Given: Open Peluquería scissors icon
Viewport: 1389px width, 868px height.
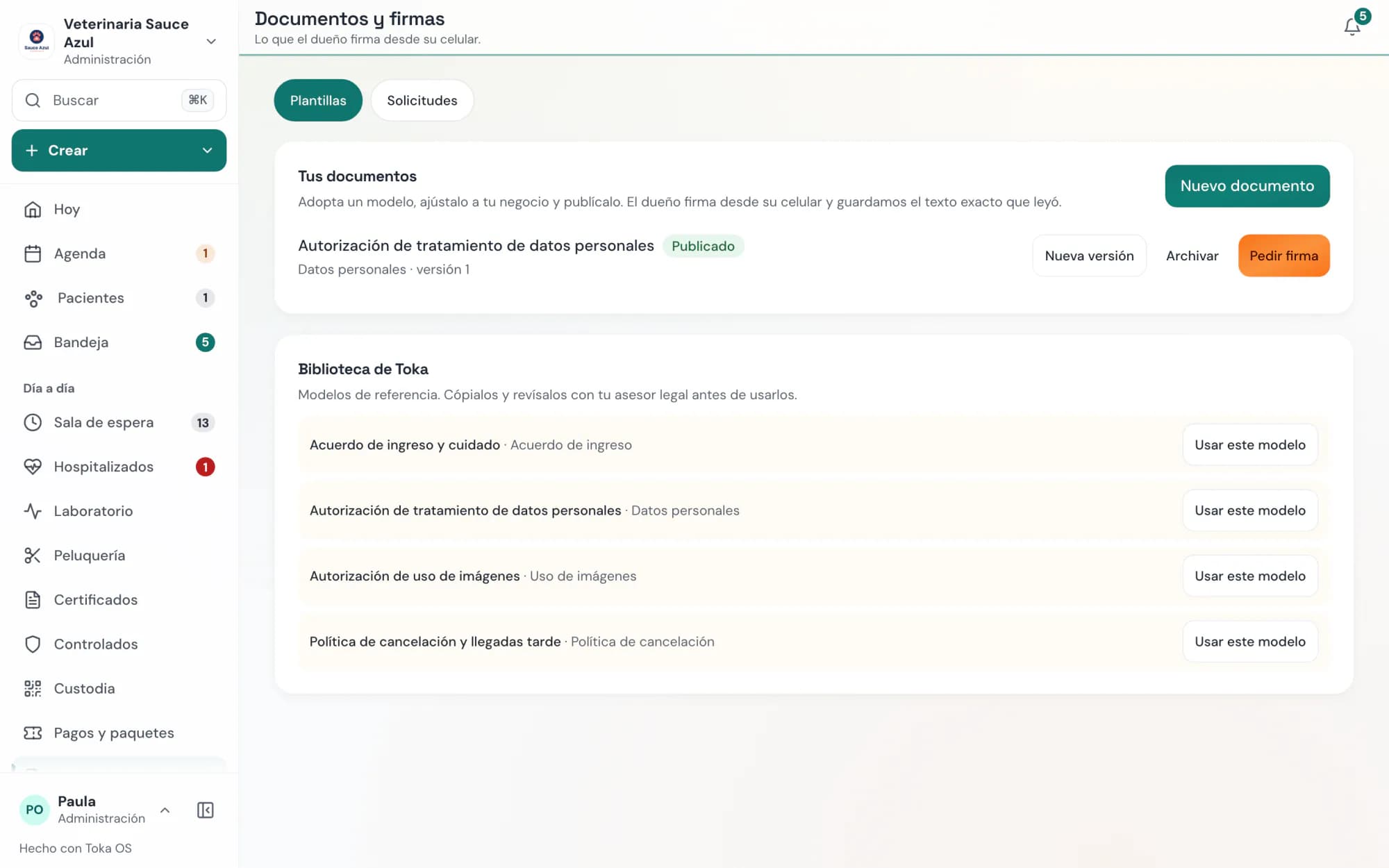Looking at the screenshot, I should [x=33, y=556].
